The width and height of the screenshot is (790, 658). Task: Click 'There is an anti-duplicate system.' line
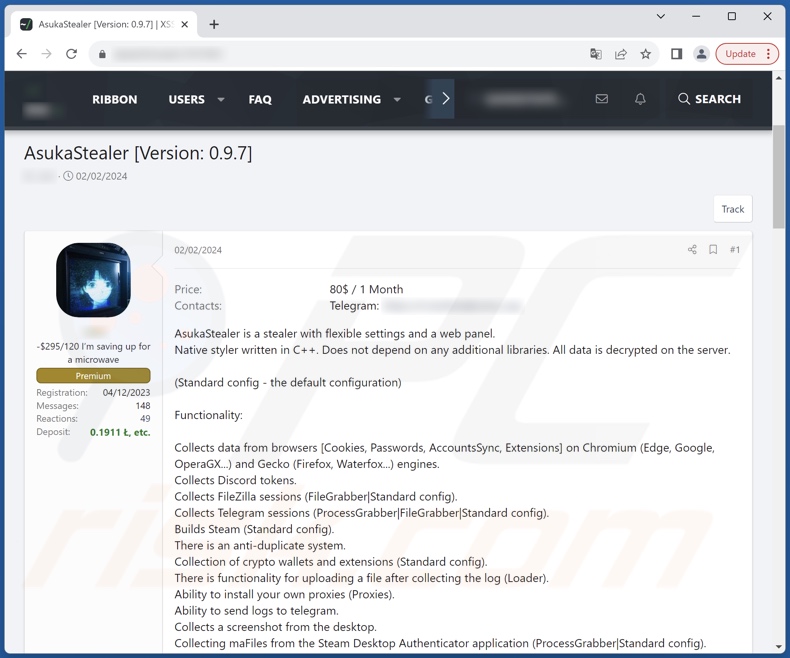point(260,545)
